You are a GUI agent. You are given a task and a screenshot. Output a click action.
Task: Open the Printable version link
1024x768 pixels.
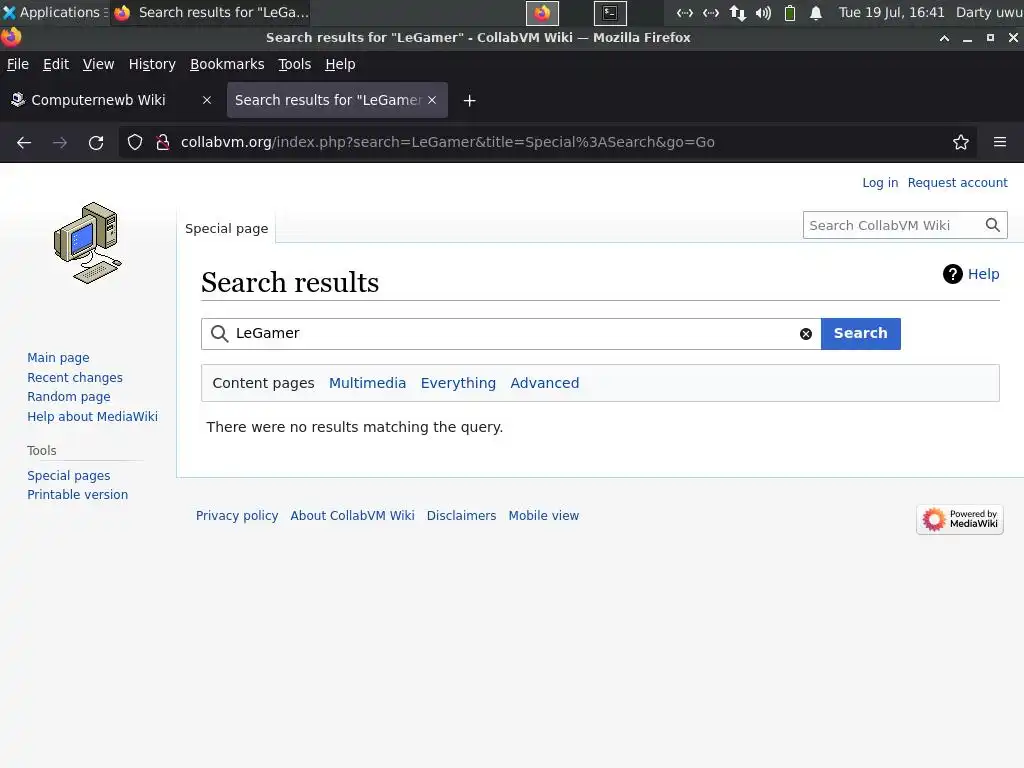pos(78,494)
